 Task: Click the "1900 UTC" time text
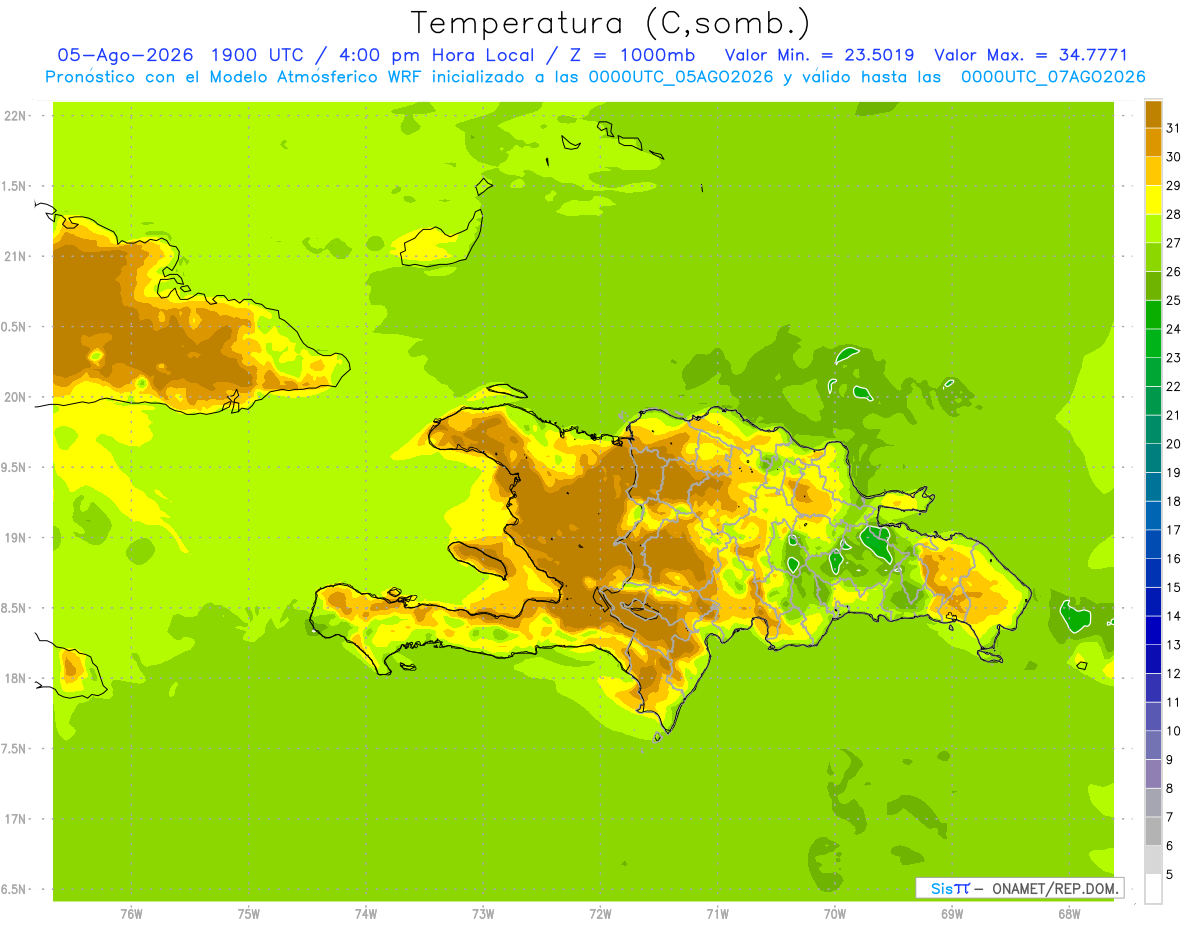point(257,55)
